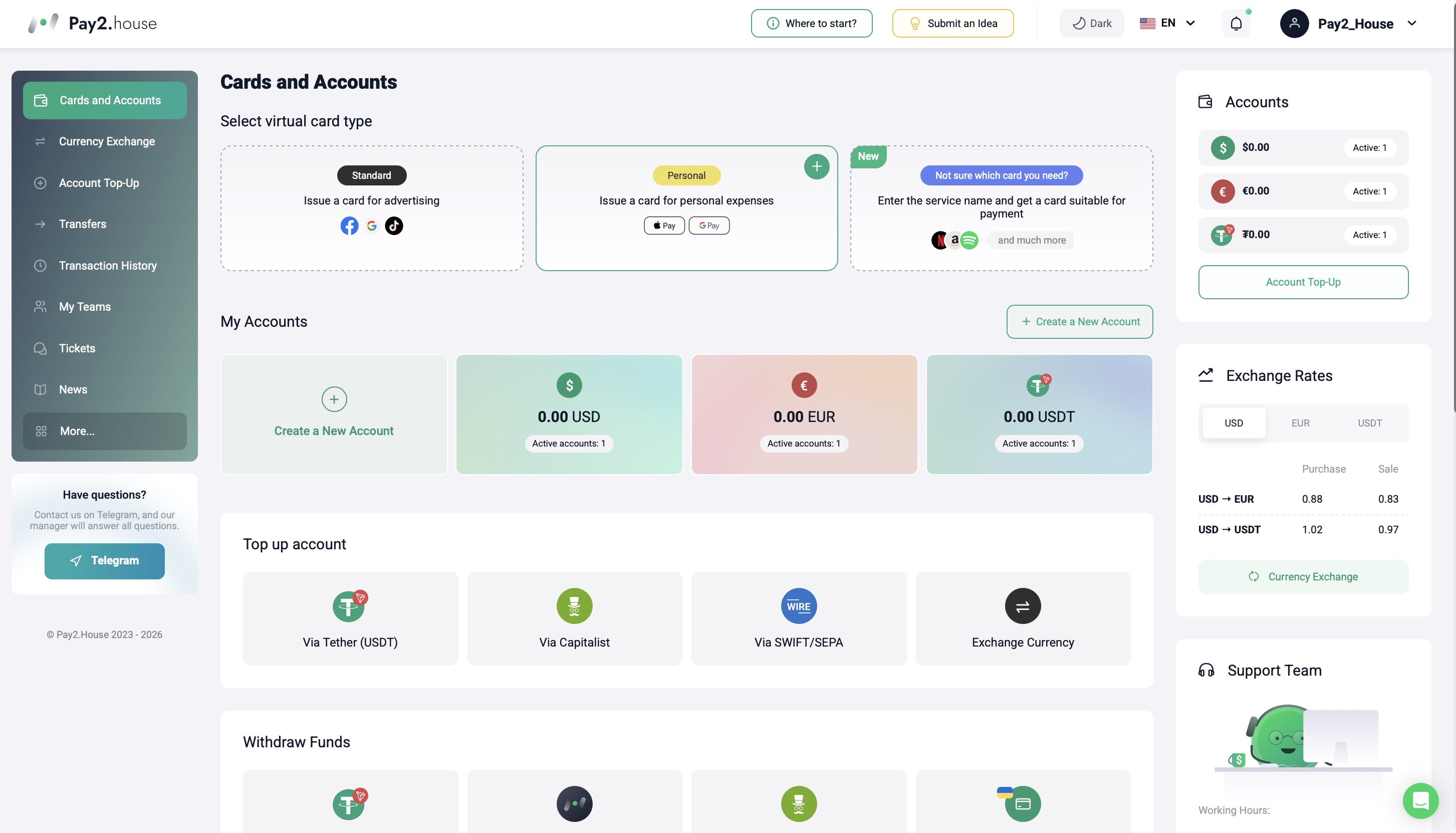
Task: Click the Exchange Rates chart icon
Action: (1205, 375)
